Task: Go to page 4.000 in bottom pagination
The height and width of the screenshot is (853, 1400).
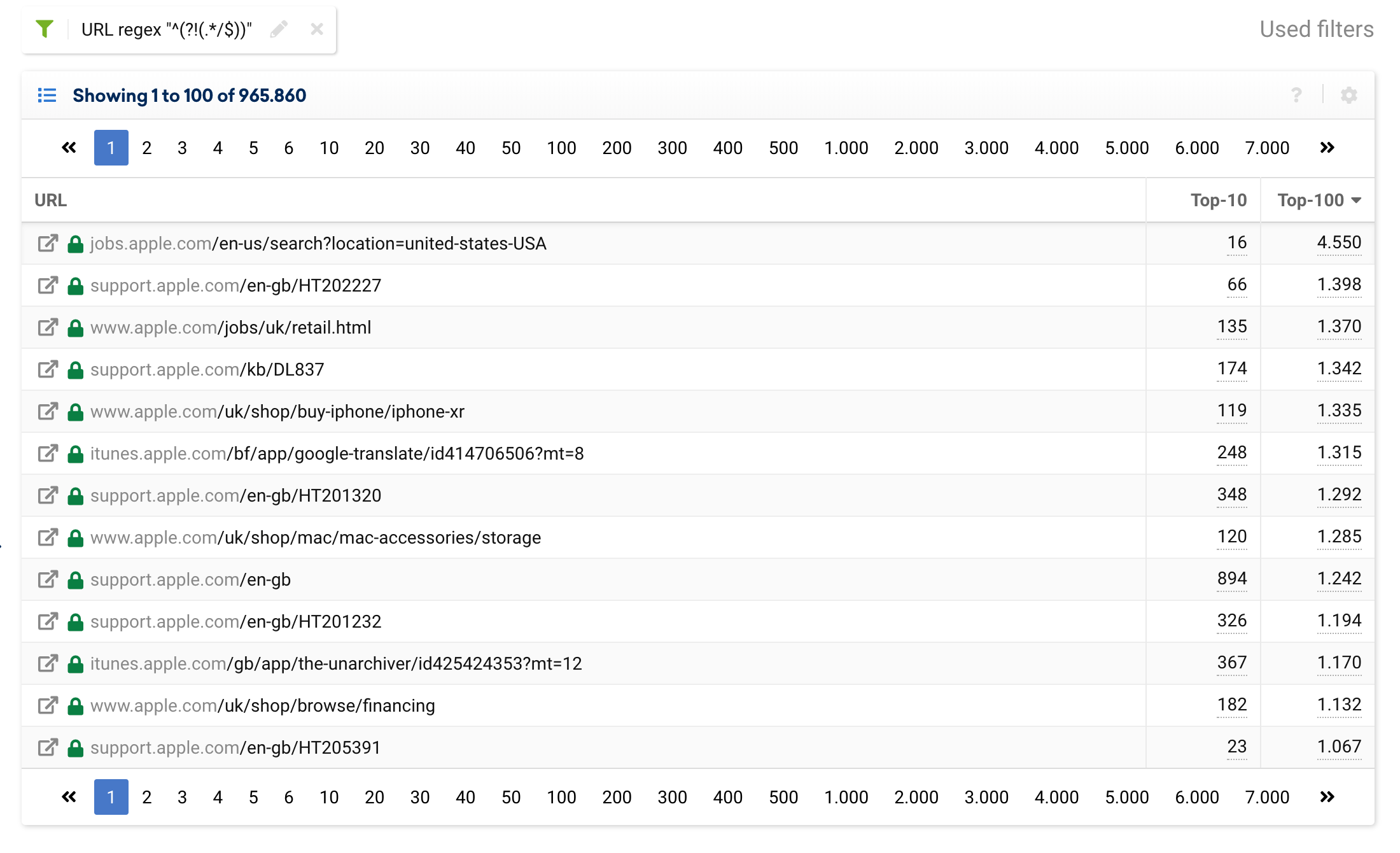Action: coord(1056,797)
